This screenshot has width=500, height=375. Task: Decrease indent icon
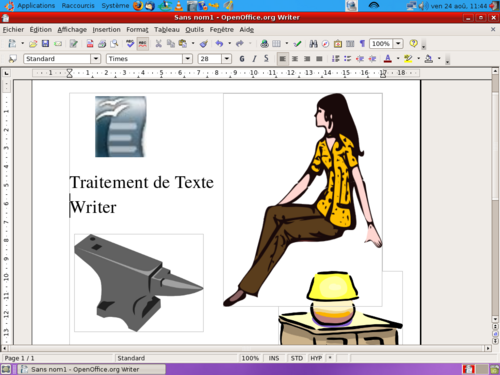360,59
